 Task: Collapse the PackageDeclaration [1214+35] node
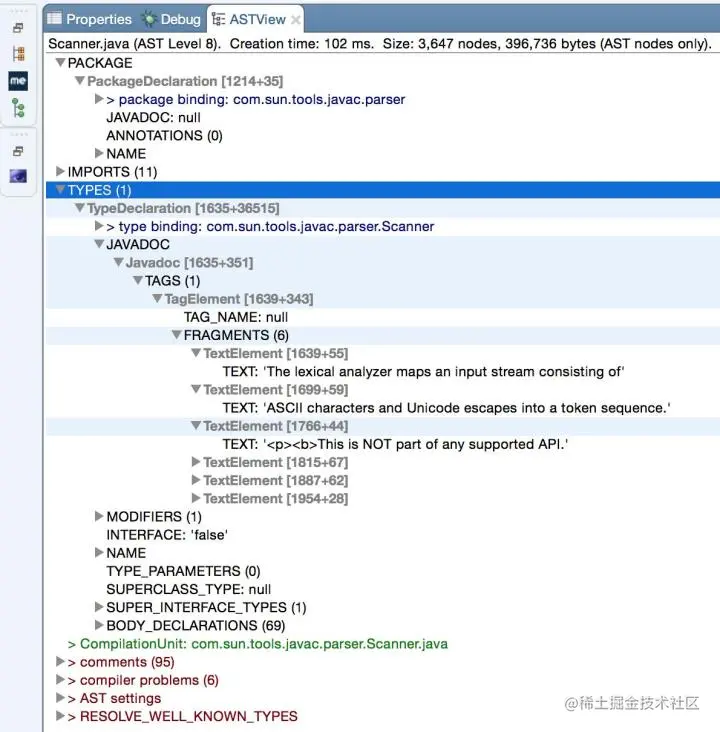(x=80, y=80)
